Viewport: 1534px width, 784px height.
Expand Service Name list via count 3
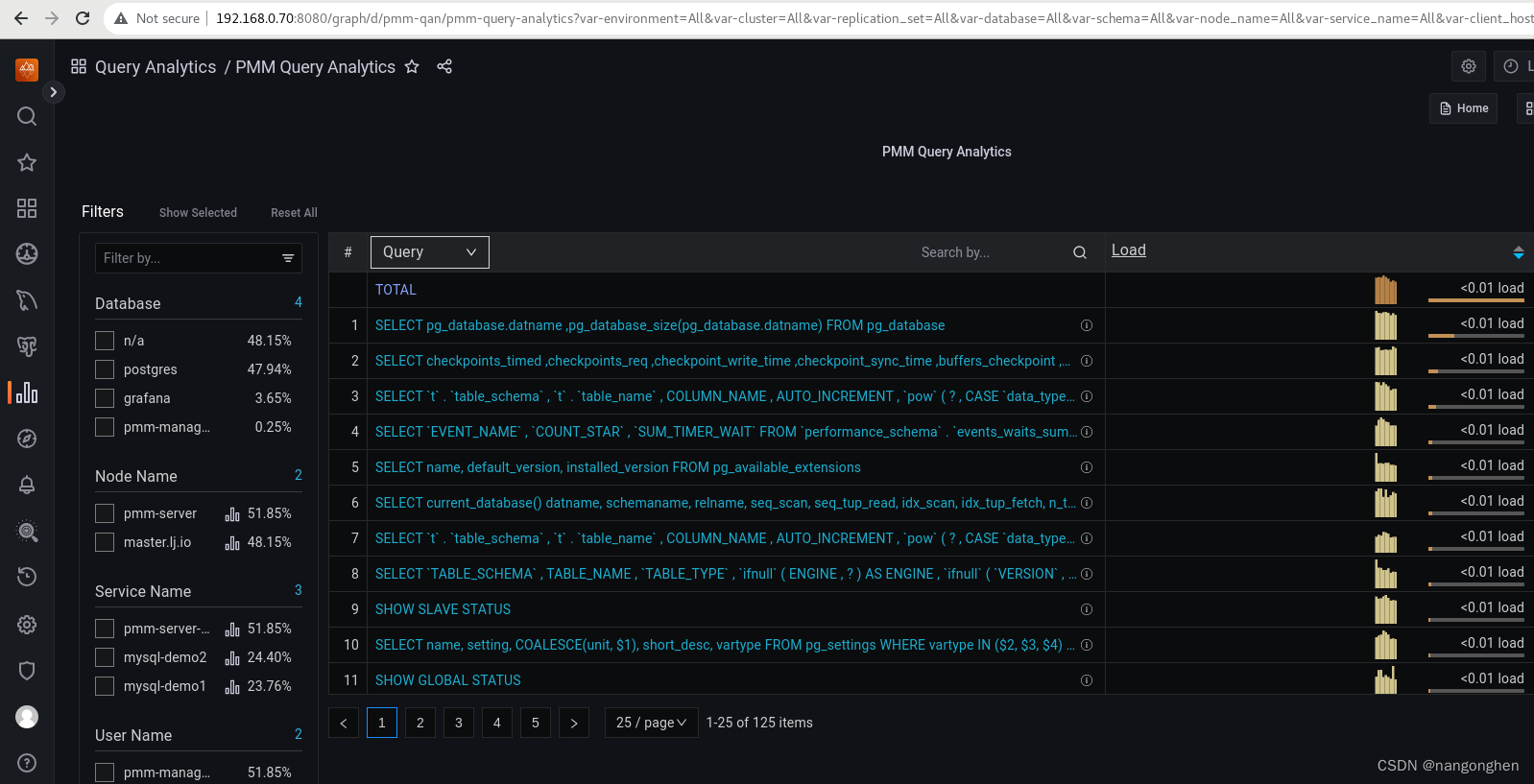click(299, 590)
